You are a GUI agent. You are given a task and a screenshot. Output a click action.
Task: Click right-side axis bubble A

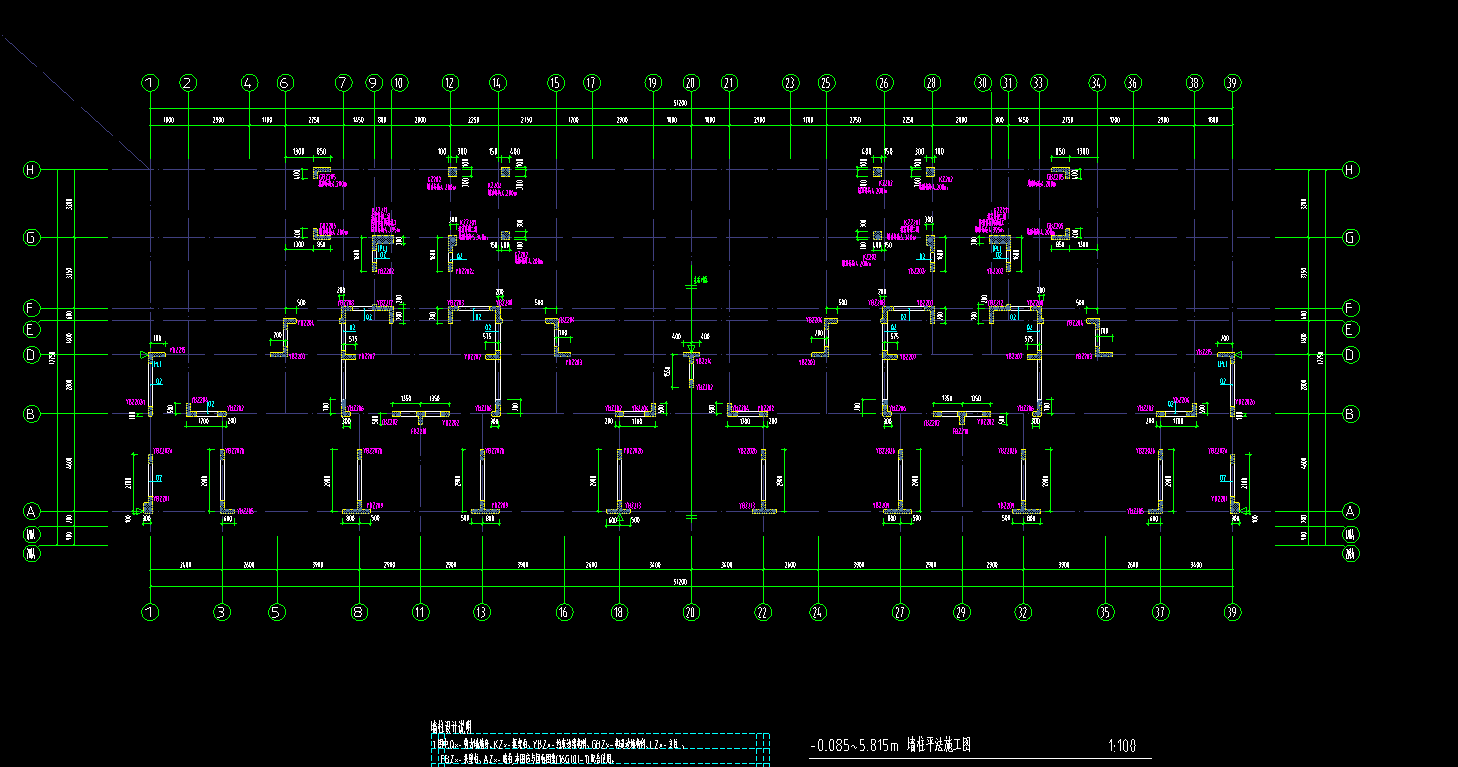click(x=1351, y=511)
